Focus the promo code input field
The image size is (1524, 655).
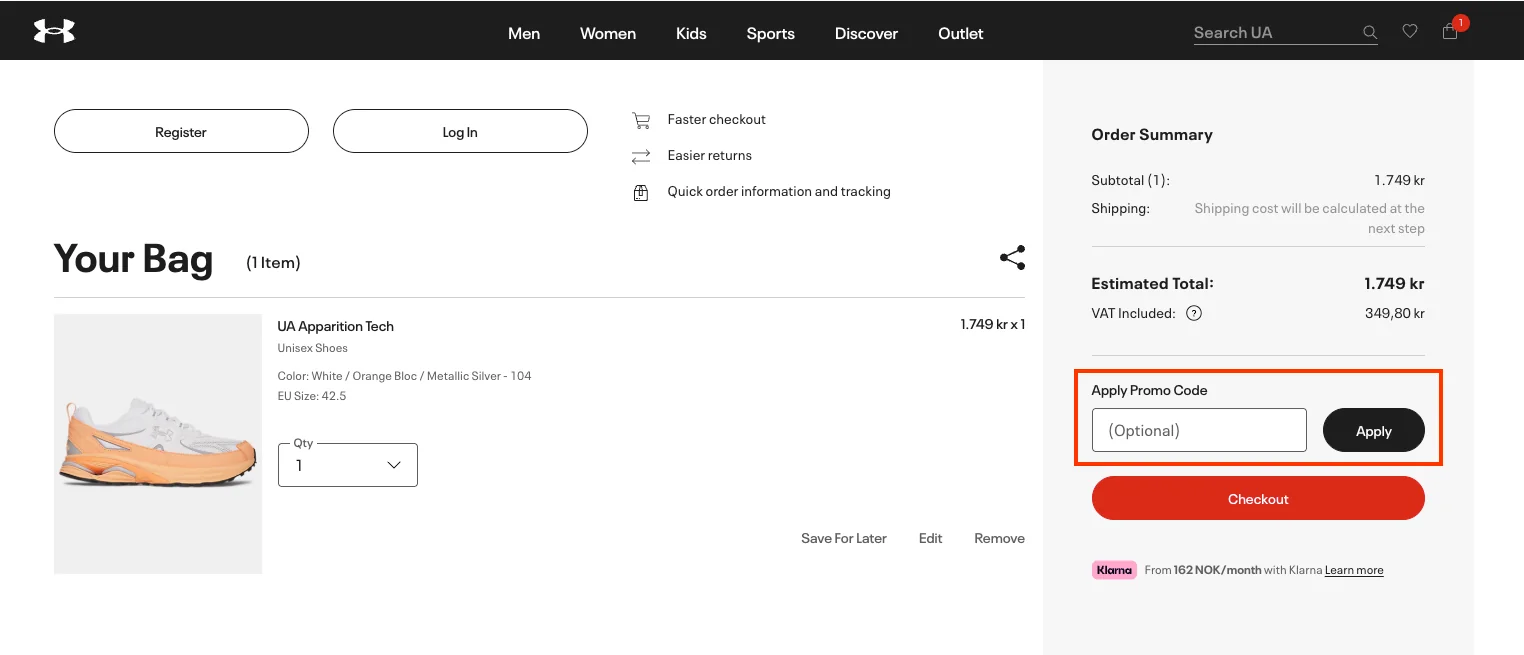(1199, 430)
